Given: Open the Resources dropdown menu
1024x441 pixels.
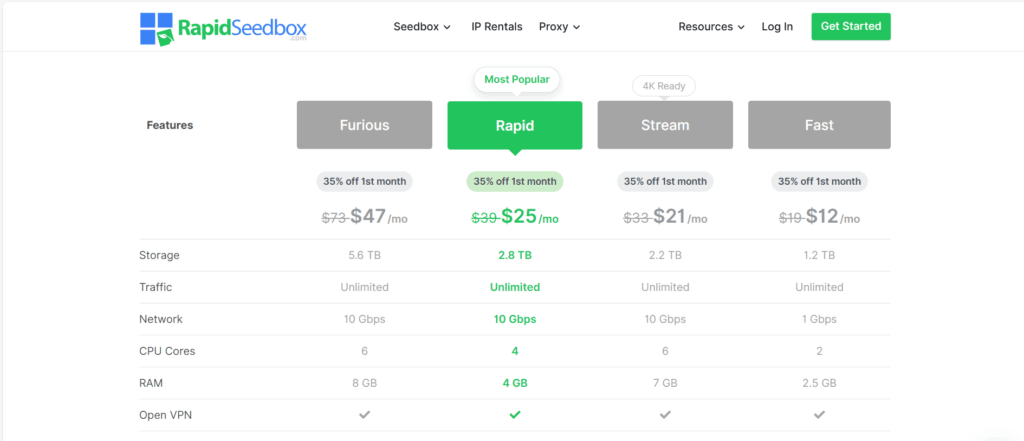Looking at the screenshot, I should [x=711, y=27].
